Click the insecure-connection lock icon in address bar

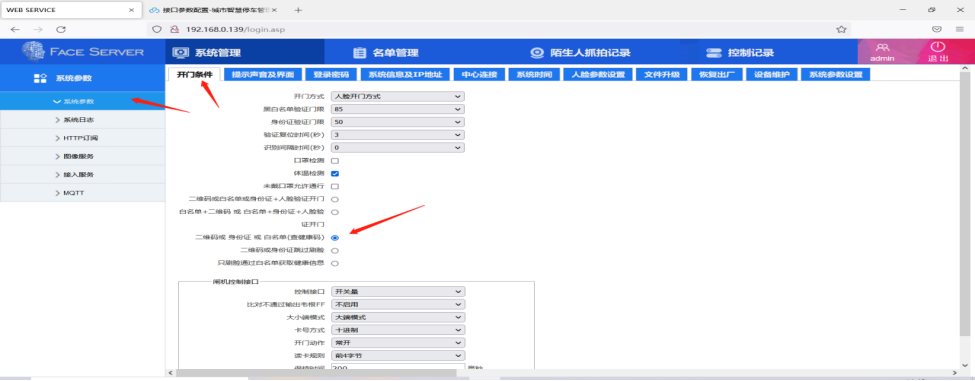(x=175, y=29)
